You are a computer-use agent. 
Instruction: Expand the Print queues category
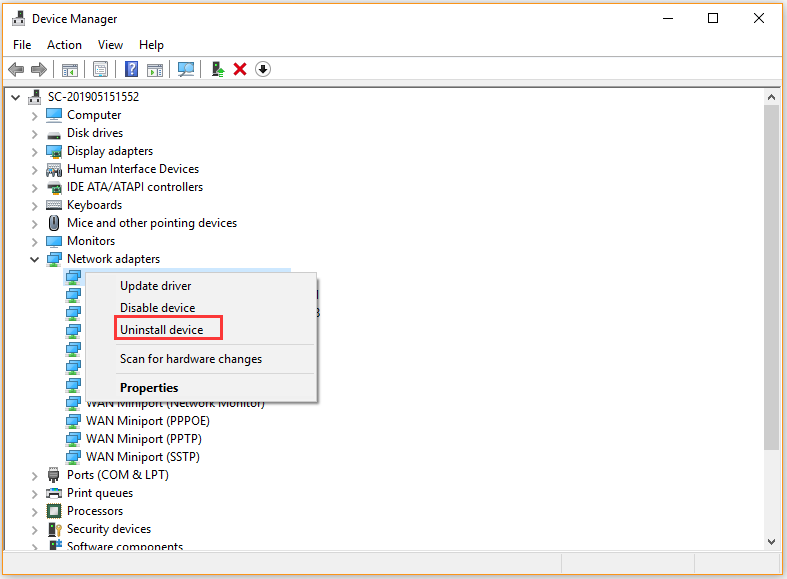point(34,494)
